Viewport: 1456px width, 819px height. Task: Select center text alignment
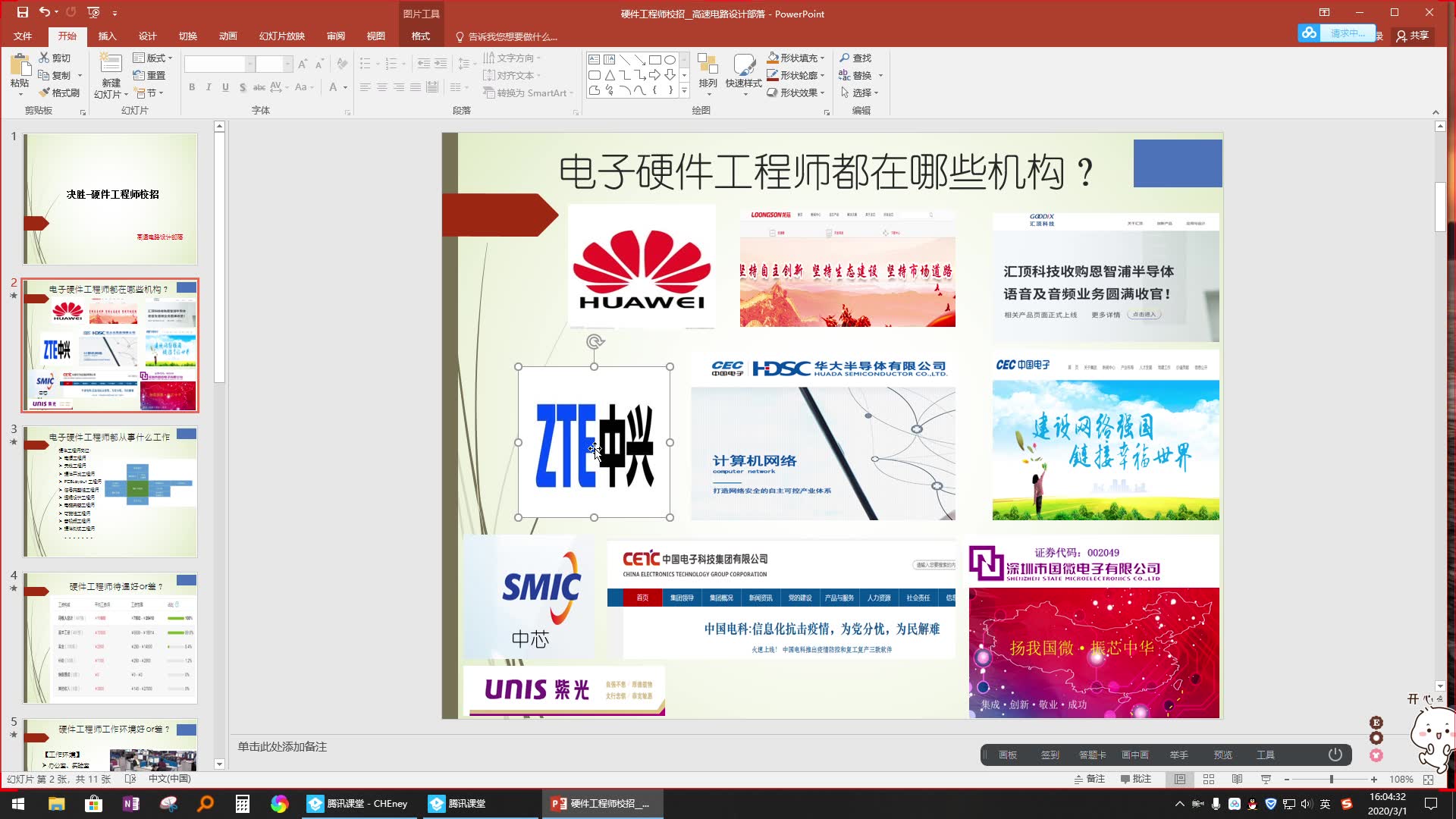point(381,87)
